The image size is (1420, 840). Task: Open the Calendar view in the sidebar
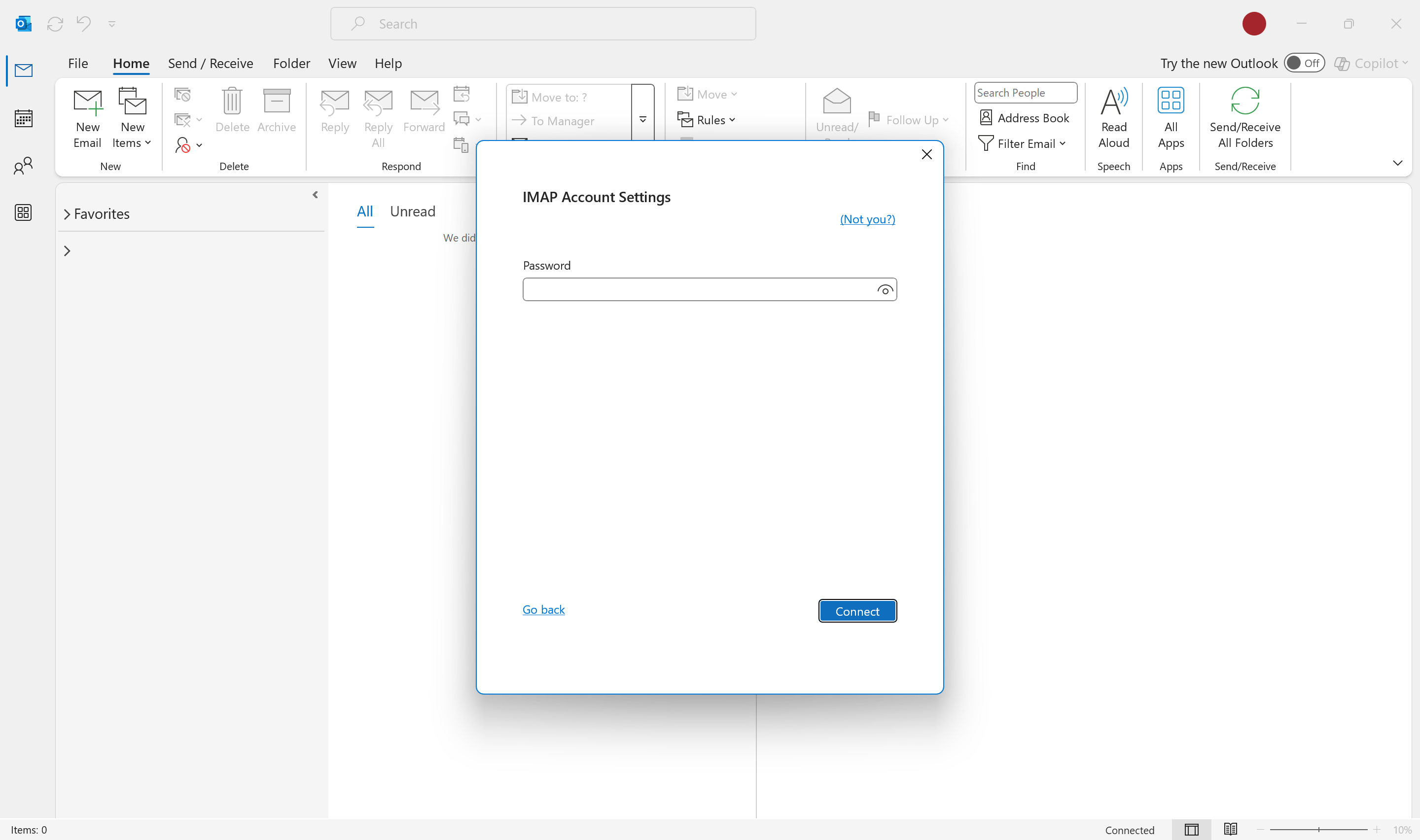(x=23, y=118)
